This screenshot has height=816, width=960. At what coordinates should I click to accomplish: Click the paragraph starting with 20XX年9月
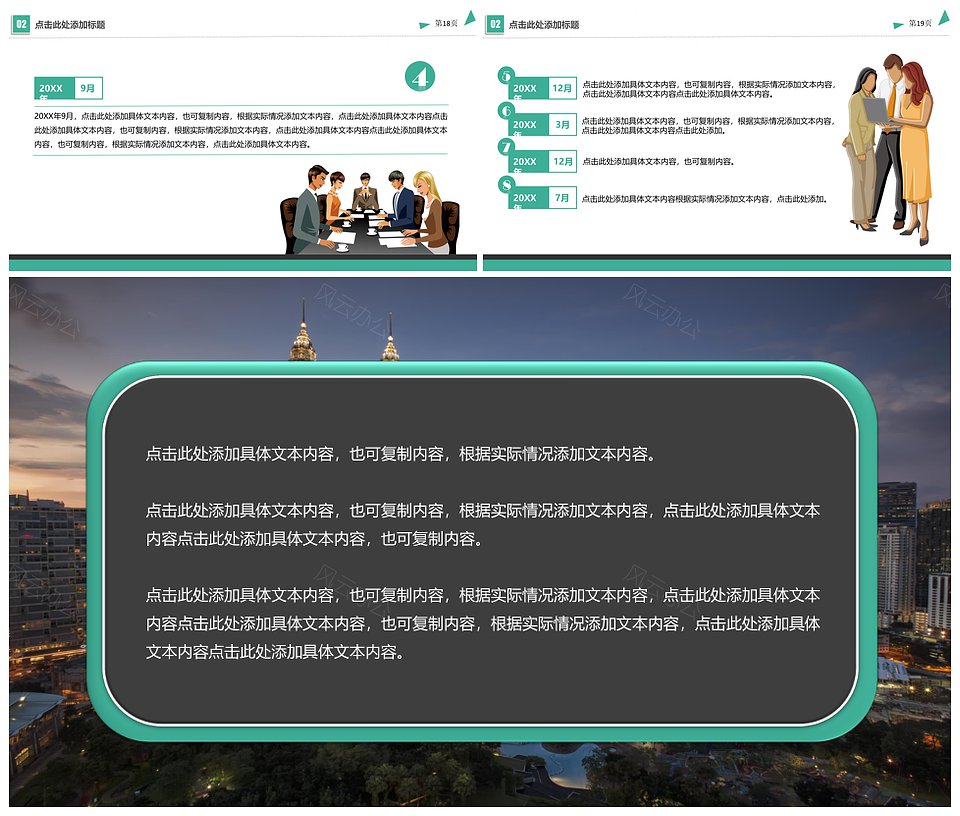point(241,130)
